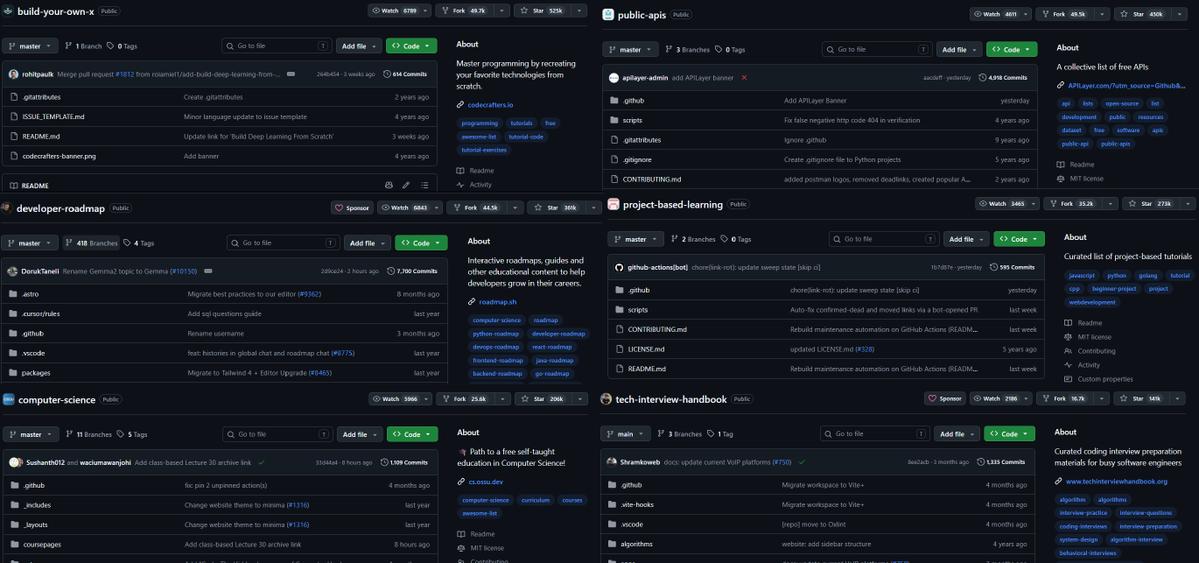Open Shramkoweb's avatar in tech-interview-handbook commit row
Viewport: 1199px width, 563px height.
pos(612,462)
